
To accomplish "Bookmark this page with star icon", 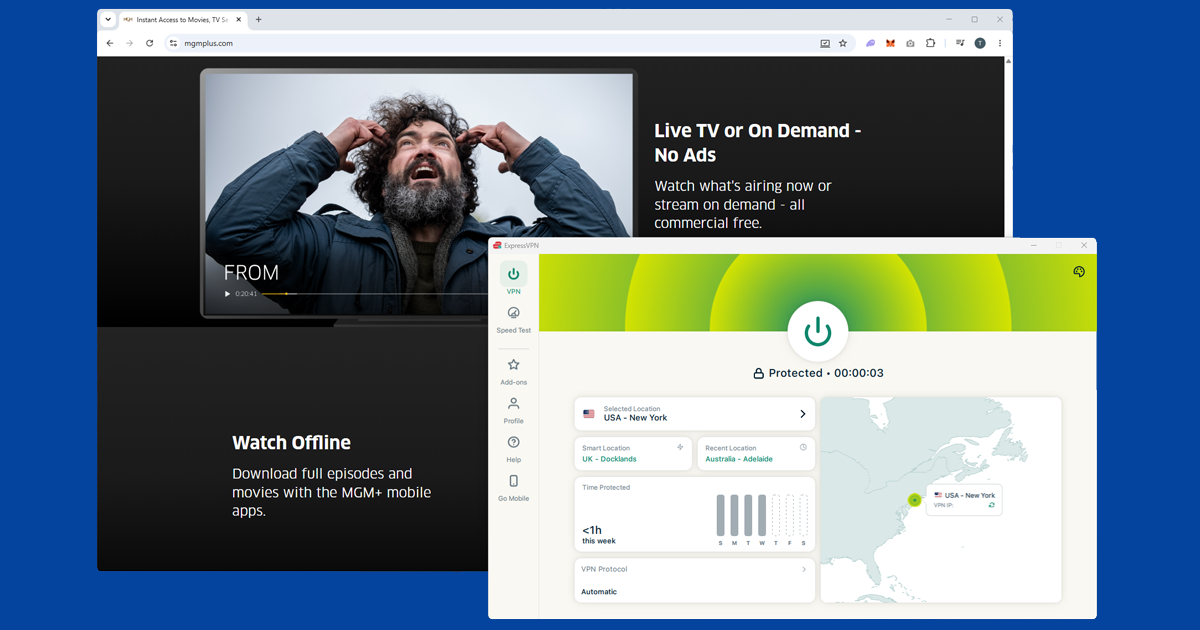I will pos(843,43).
